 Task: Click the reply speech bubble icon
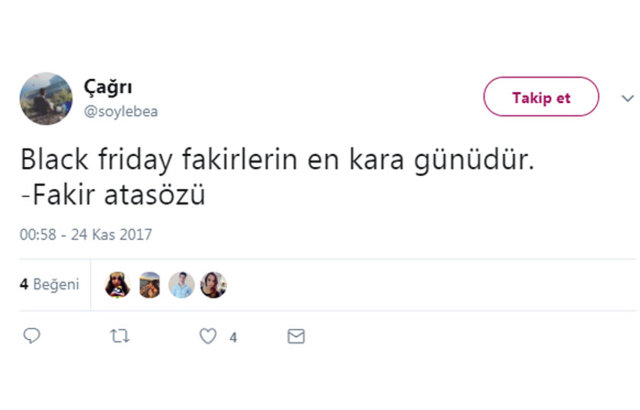[31, 337]
